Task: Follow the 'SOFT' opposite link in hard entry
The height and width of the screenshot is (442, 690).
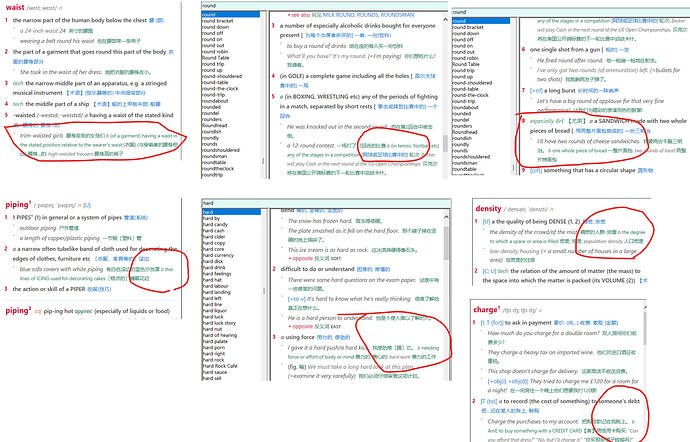Action: click(x=336, y=258)
